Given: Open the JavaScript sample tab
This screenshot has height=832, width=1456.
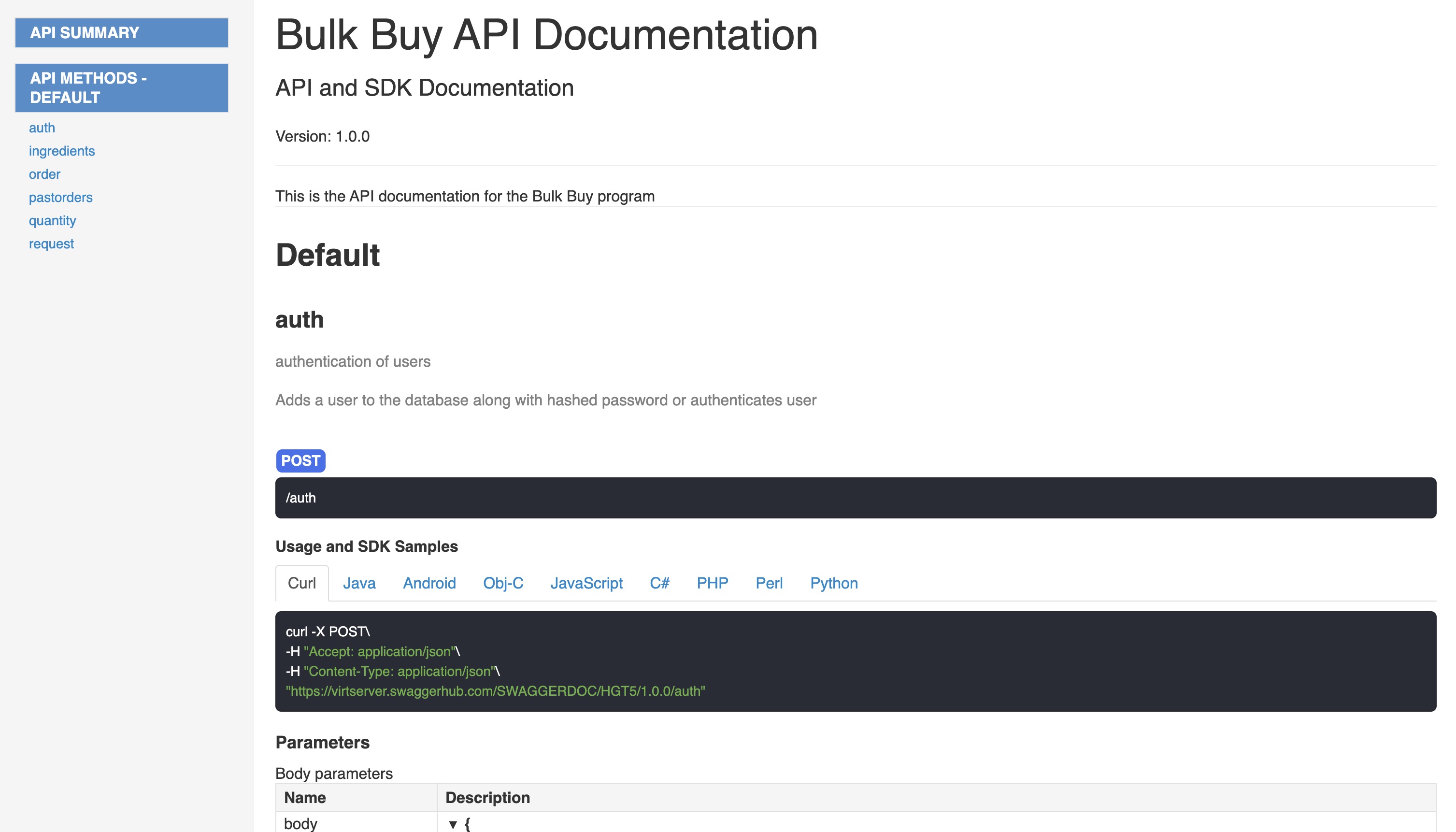Looking at the screenshot, I should 586,583.
